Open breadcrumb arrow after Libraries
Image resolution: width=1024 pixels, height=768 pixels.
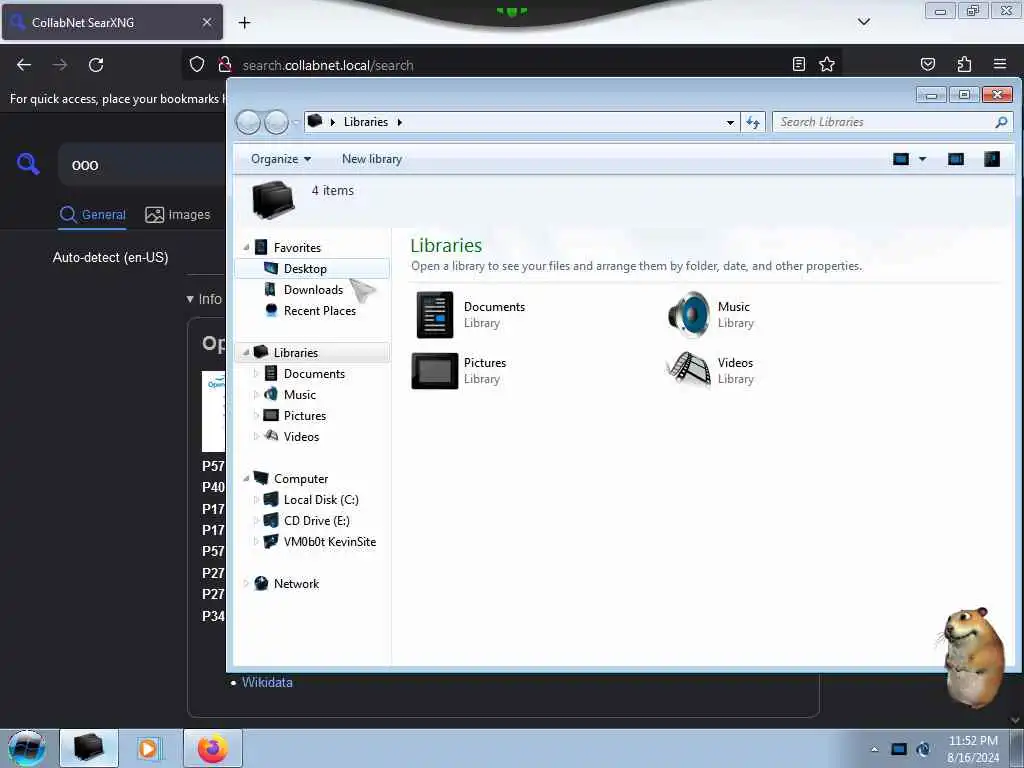[400, 122]
